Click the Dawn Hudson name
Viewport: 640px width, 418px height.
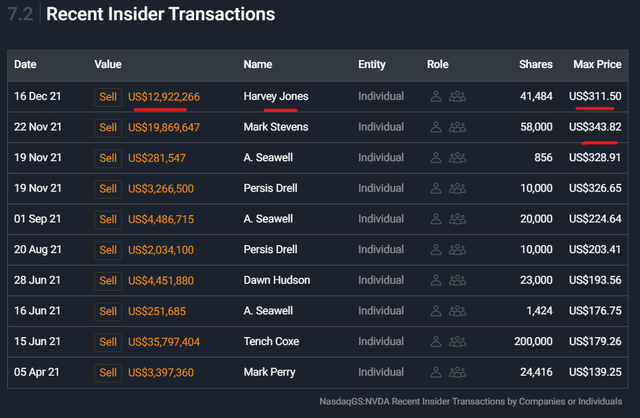click(277, 281)
